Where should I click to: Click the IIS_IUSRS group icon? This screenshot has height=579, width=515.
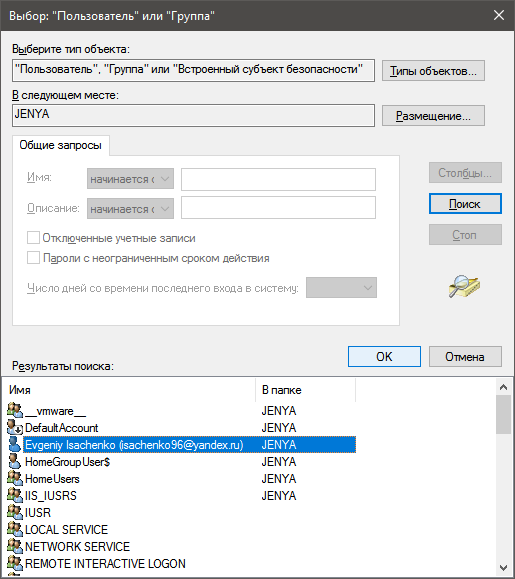pos(15,496)
